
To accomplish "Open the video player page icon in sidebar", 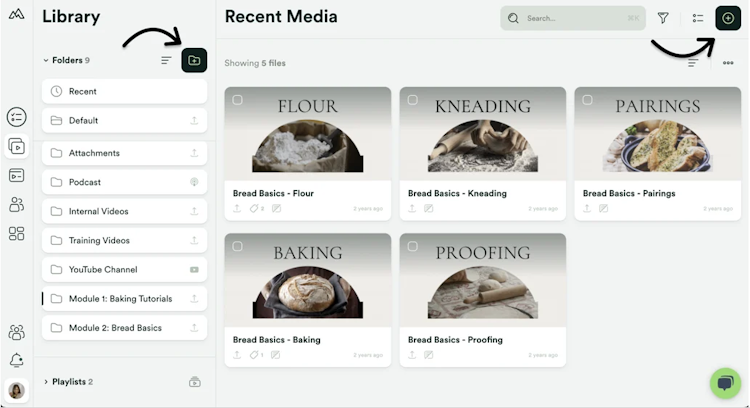I will click(16, 176).
